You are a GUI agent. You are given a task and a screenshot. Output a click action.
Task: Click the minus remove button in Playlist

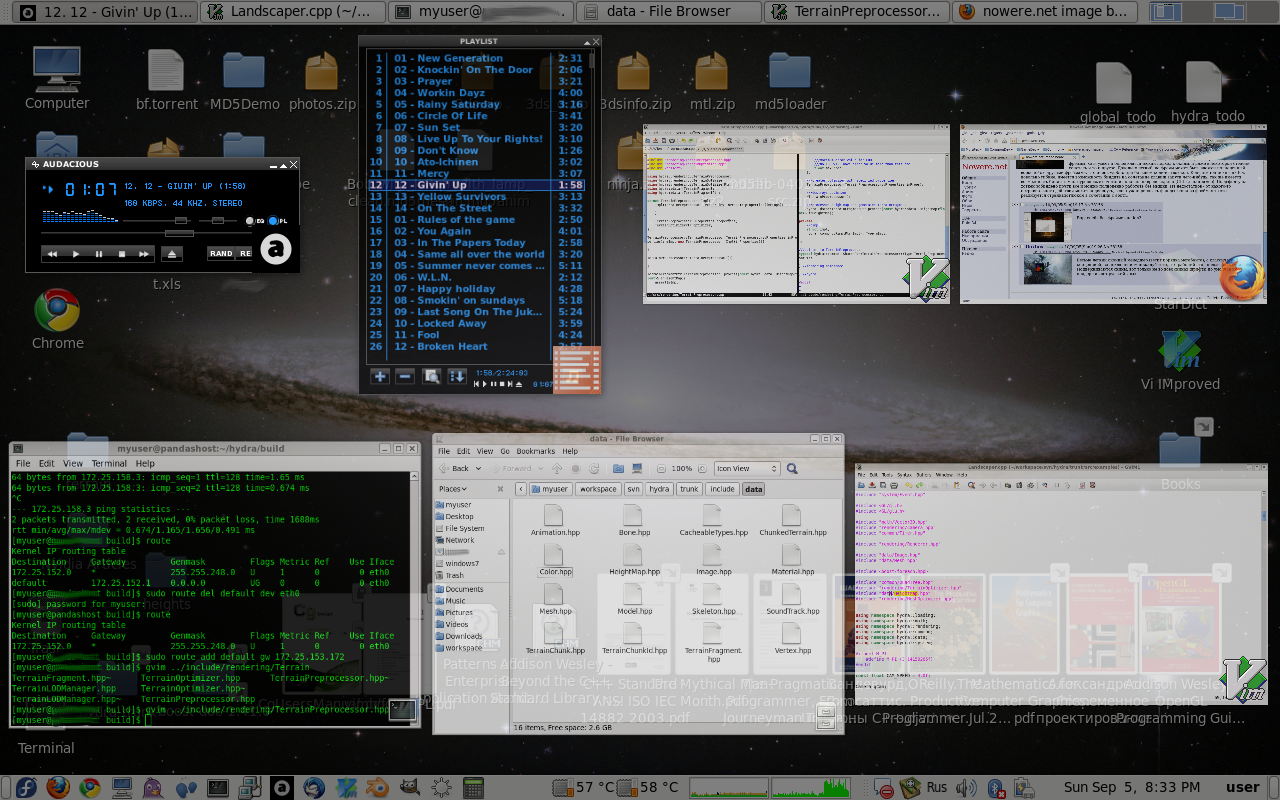pyautogui.click(x=405, y=377)
